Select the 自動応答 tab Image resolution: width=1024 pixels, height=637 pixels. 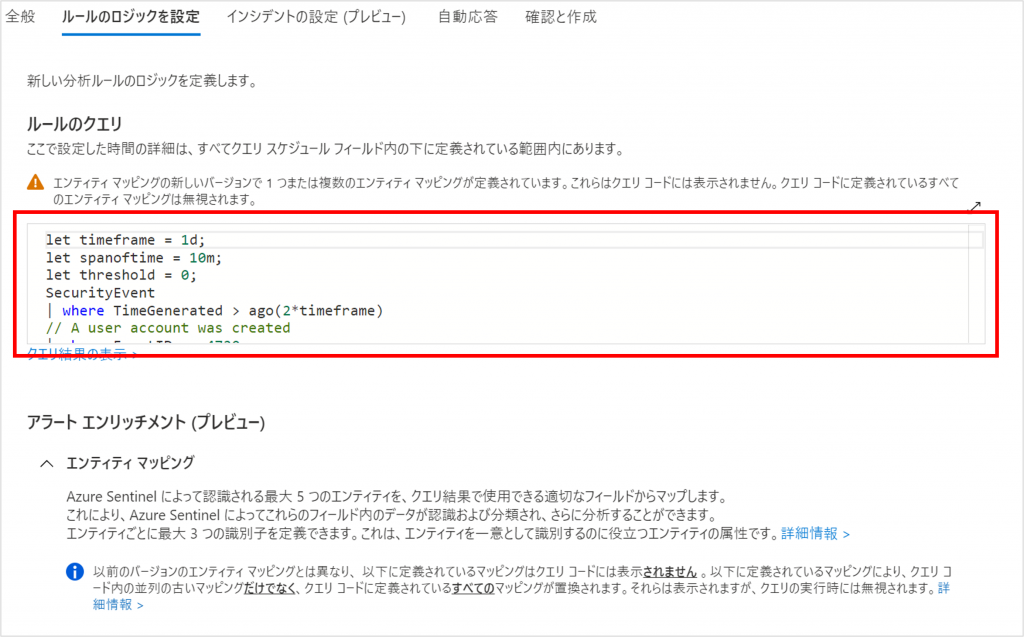click(467, 17)
